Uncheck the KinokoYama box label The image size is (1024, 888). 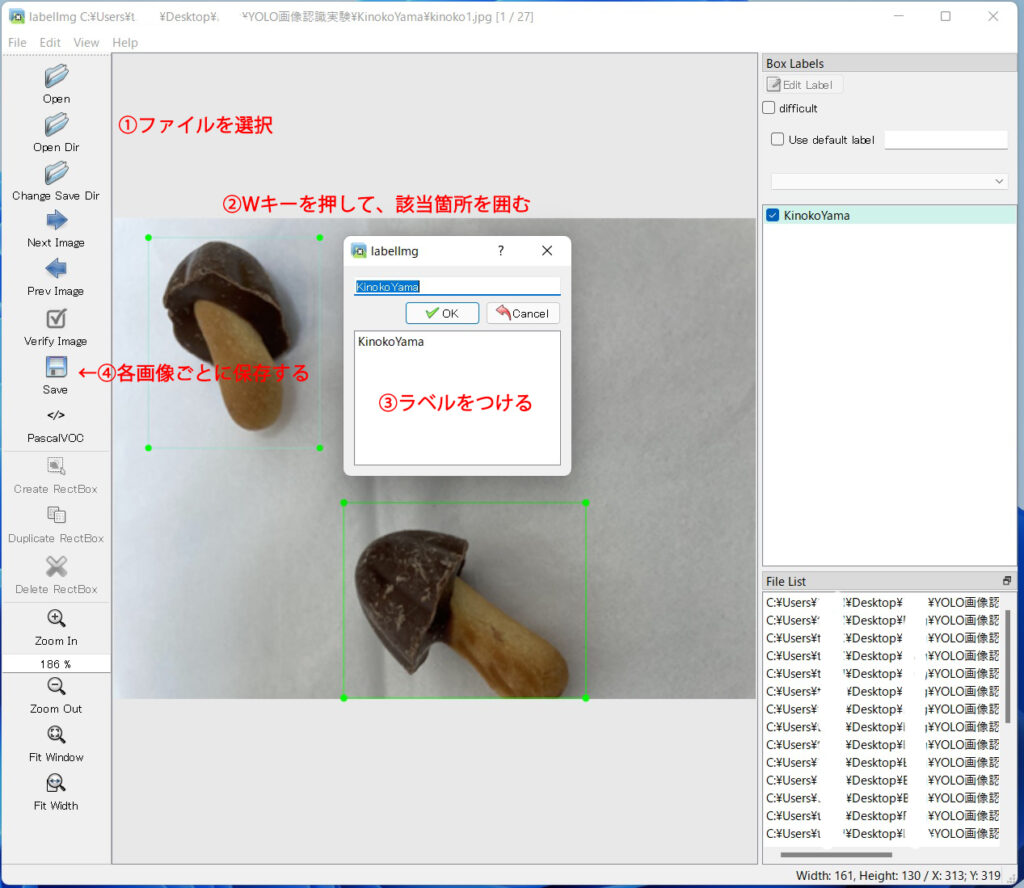(x=773, y=215)
